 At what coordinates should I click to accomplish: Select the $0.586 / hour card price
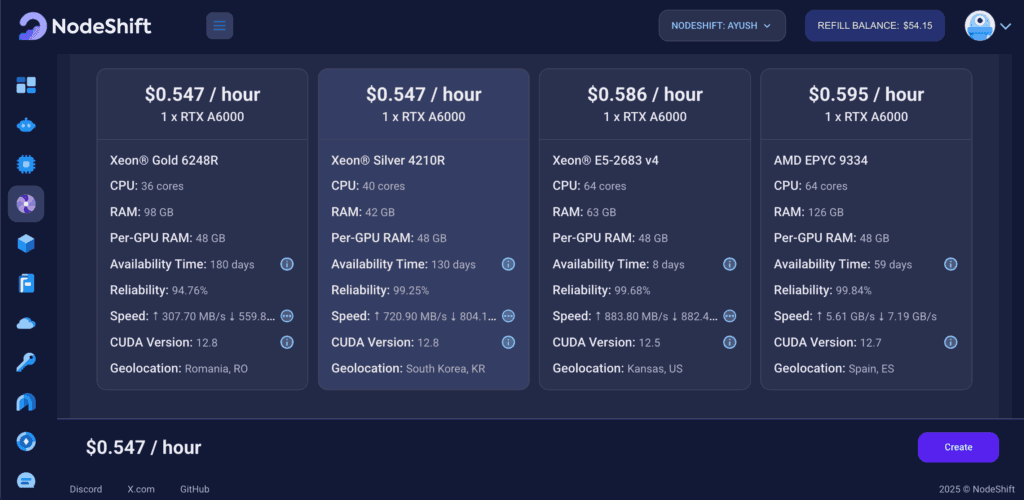(645, 95)
